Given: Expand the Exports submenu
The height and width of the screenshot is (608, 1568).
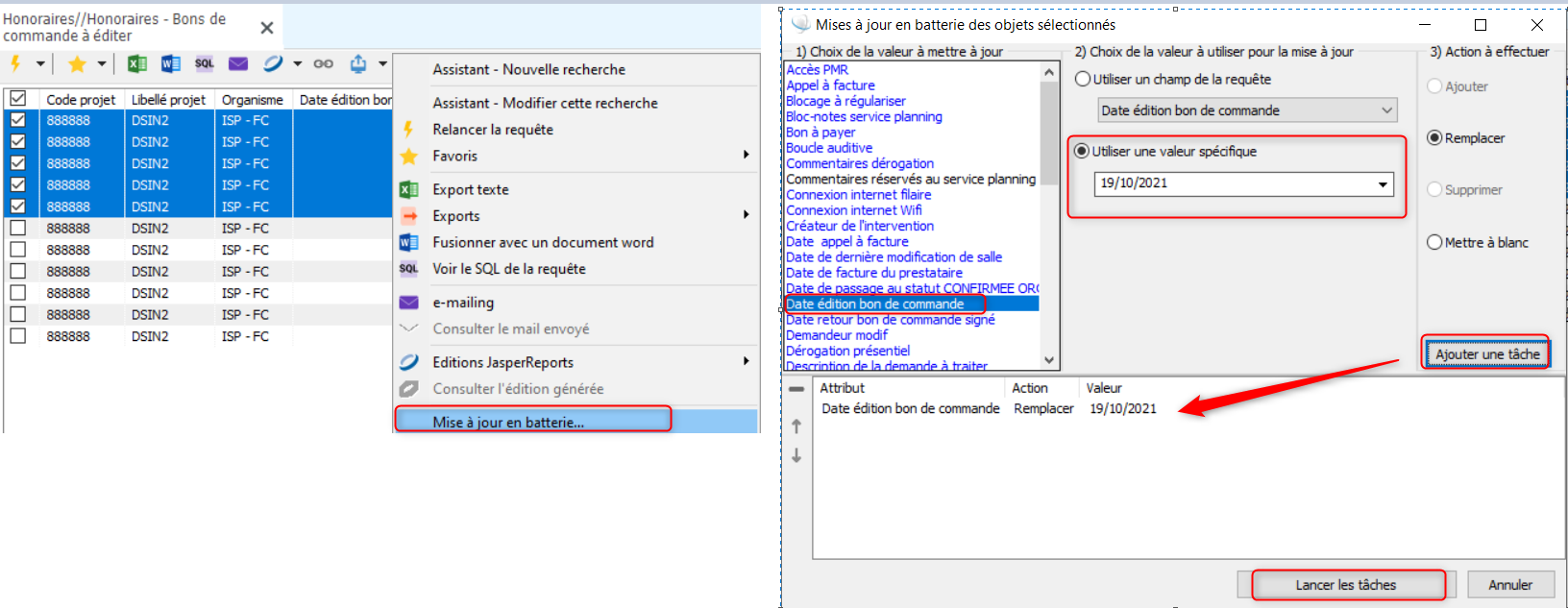Looking at the screenshot, I should tap(746, 216).
